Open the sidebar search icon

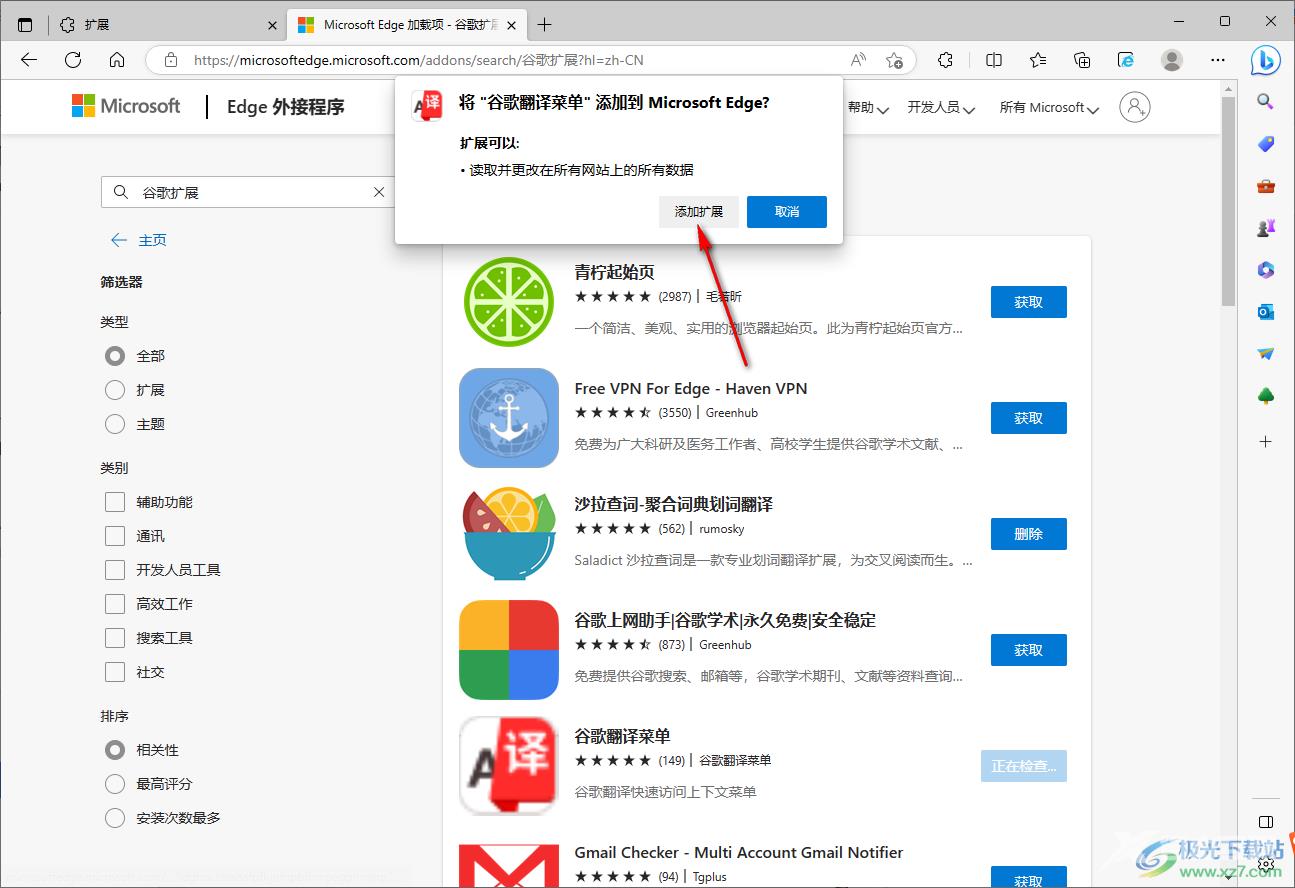1265,102
